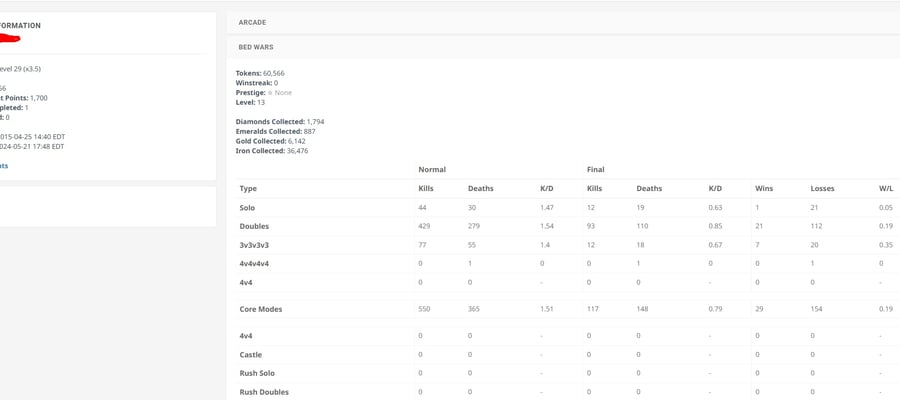Select the Doubles row label

[x=254, y=226]
